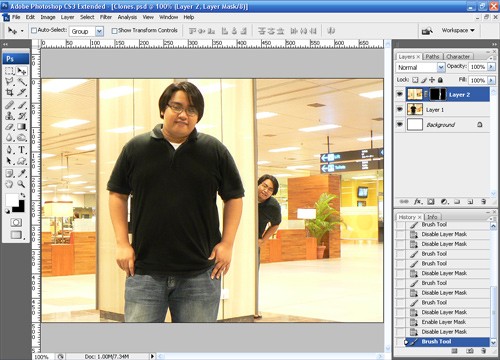Open the File menu

click(16, 17)
